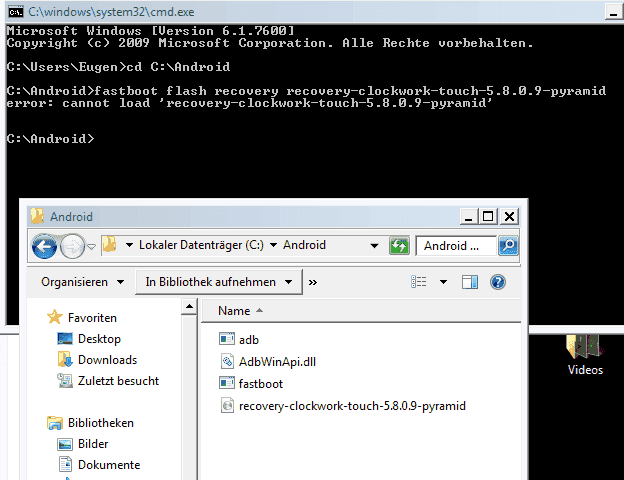Click the Explorer back navigation arrow
This screenshot has width=624, height=480.
point(44,246)
